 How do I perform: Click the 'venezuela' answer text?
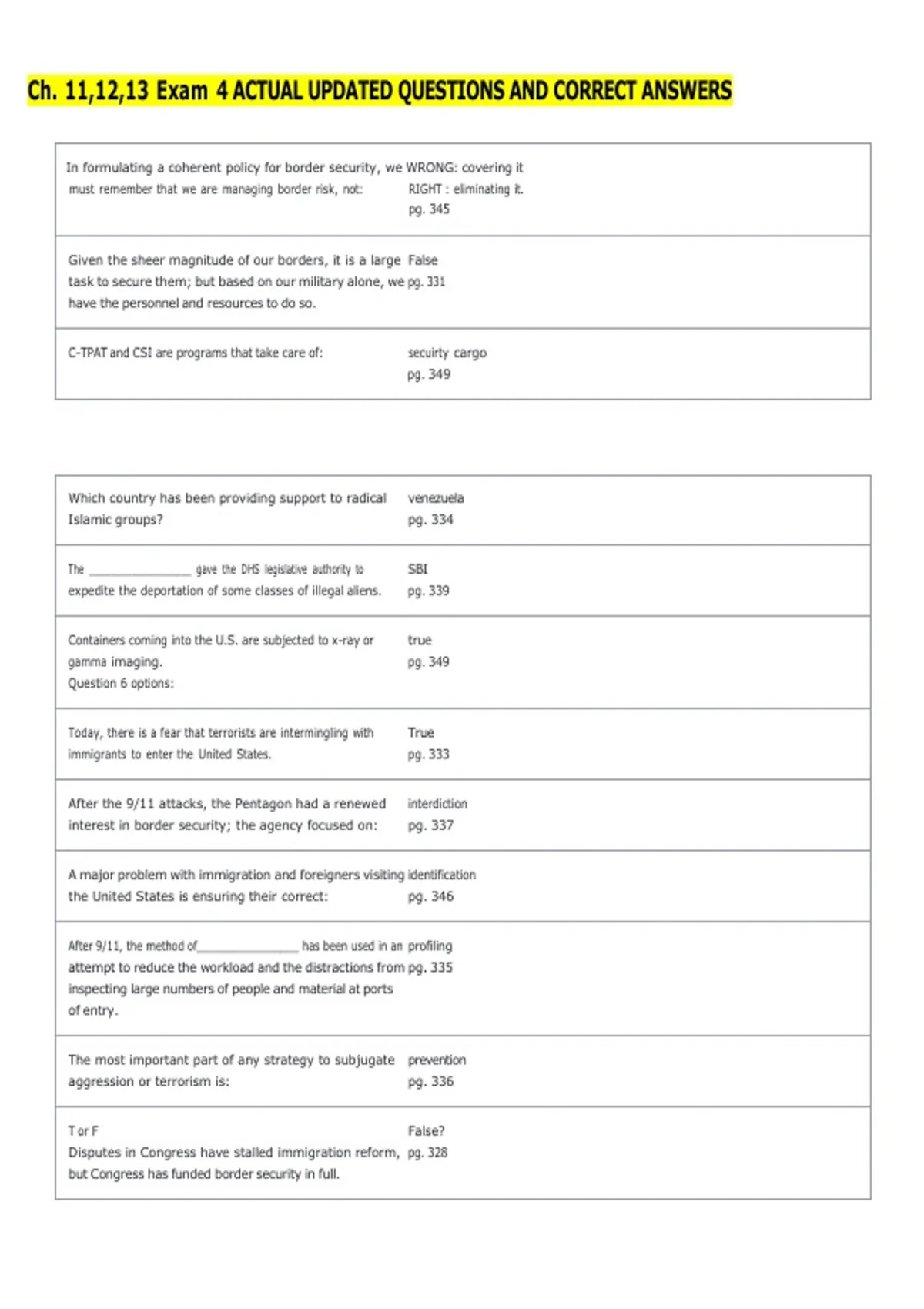pos(436,498)
